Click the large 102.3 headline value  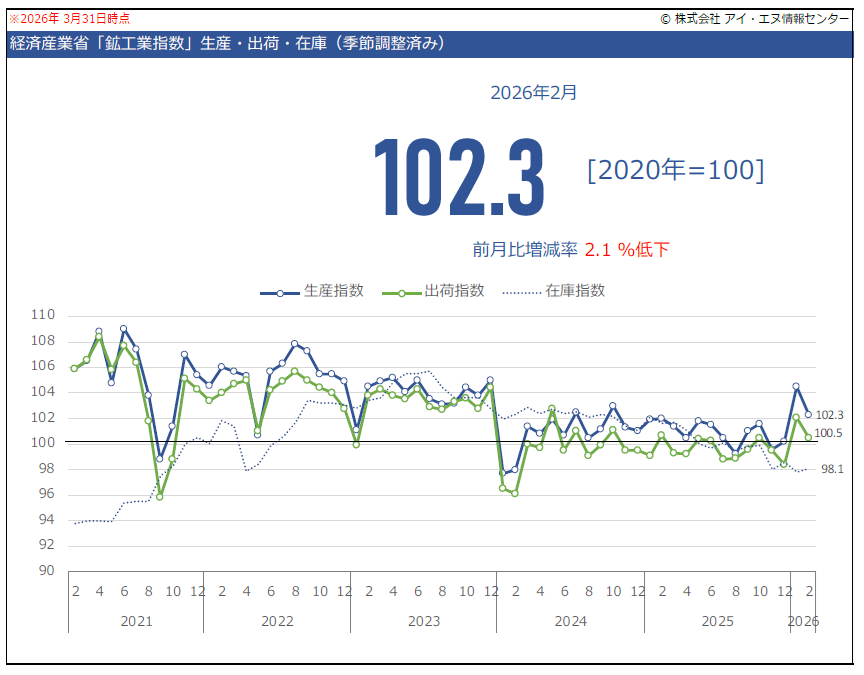pyautogui.click(x=459, y=177)
